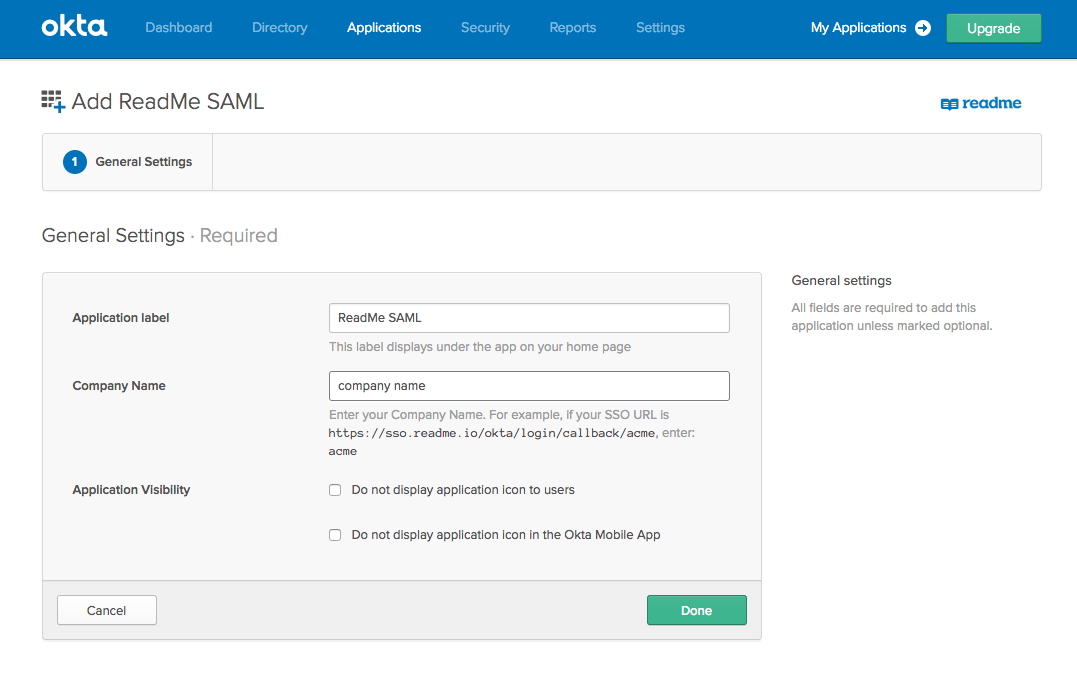This screenshot has width=1077, height=673.
Task: Click the Add application grid icon
Action: pos(53,102)
